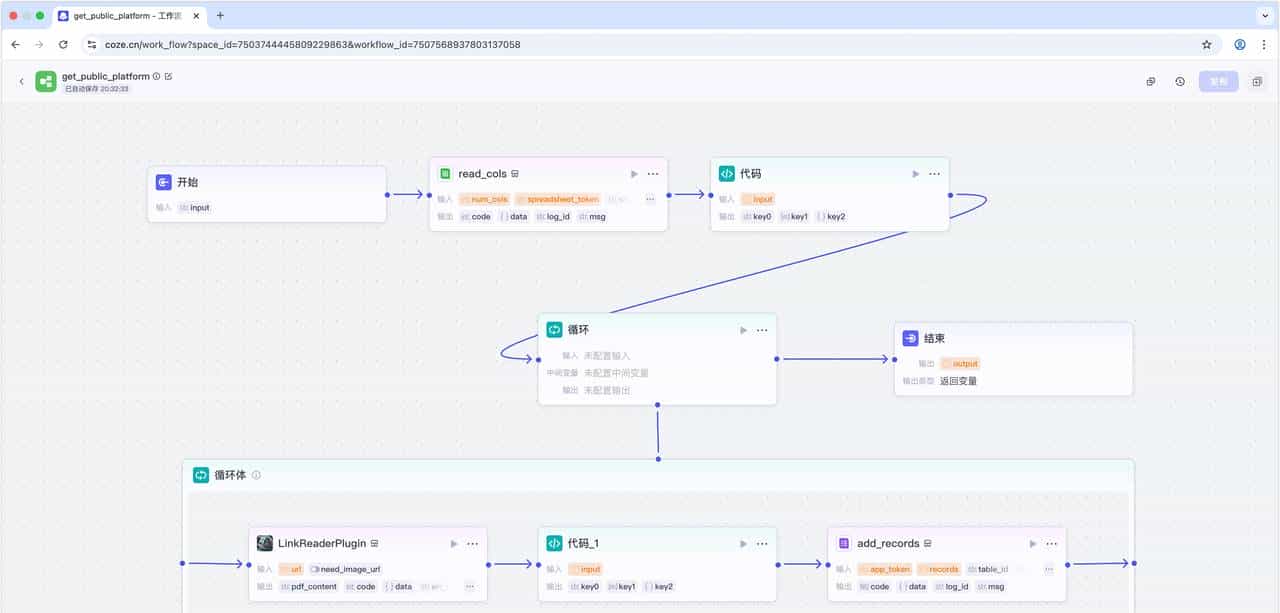Click the 循环 loop node icon

coord(554,330)
